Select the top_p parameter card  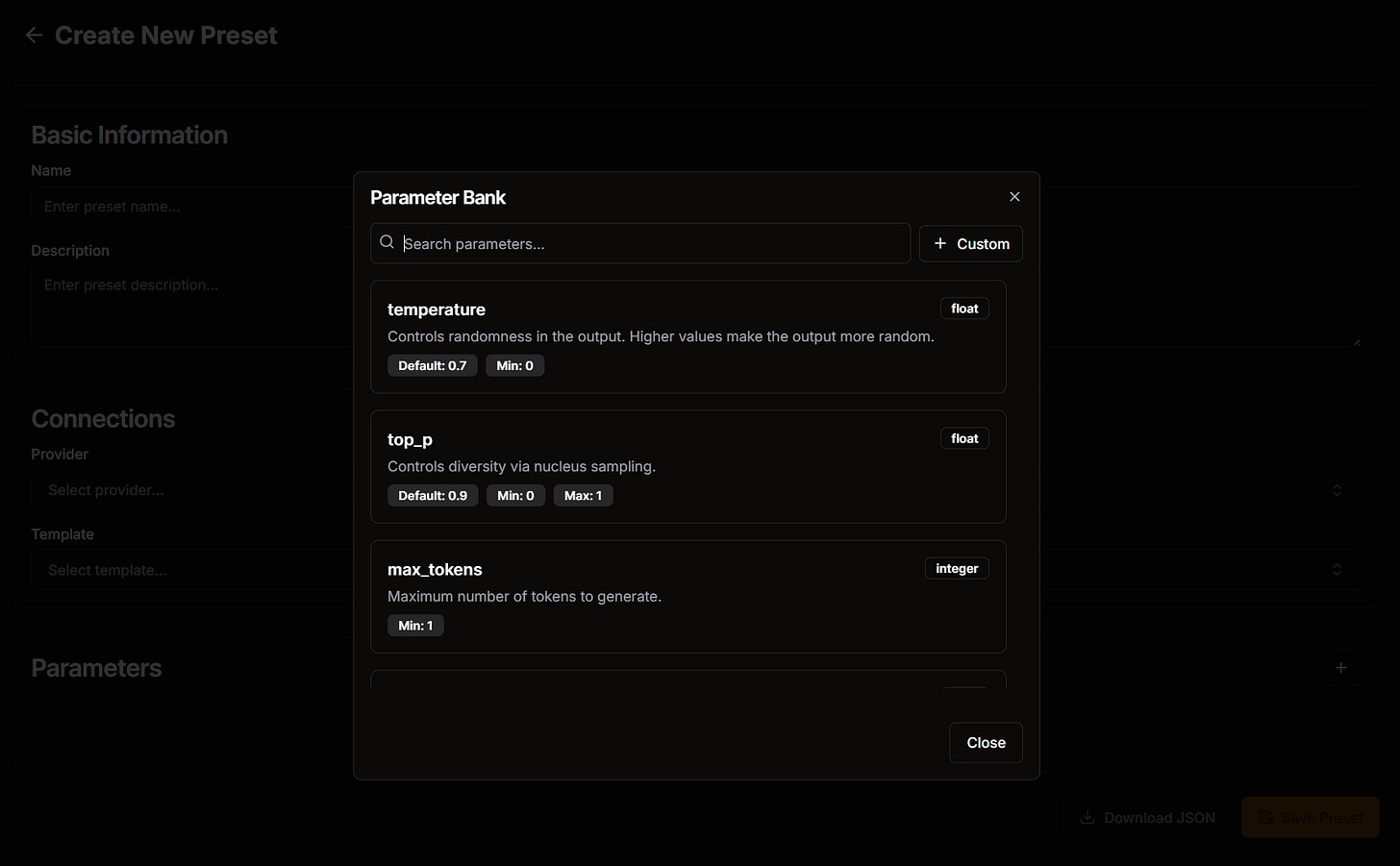pyautogui.click(x=687, y=466)
